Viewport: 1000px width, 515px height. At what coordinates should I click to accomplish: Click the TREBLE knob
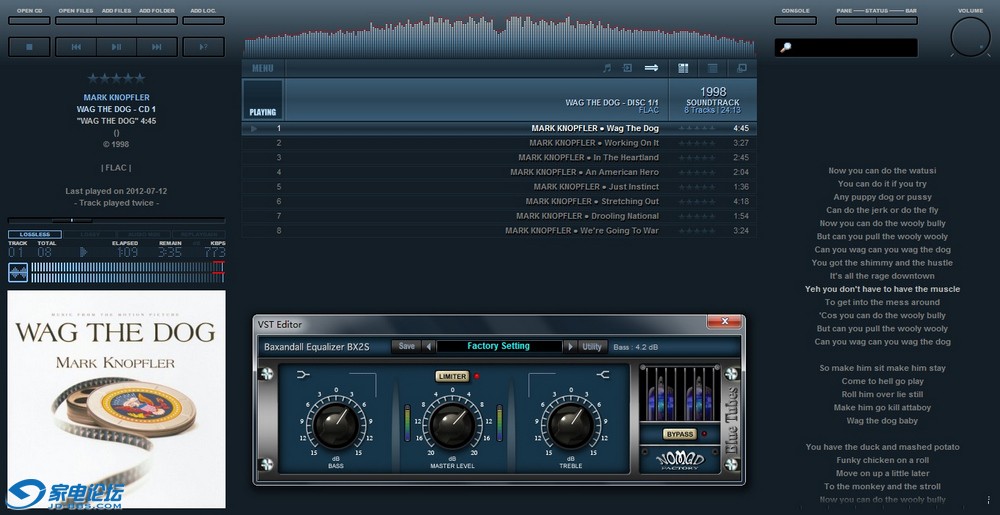tap(569, 426)
